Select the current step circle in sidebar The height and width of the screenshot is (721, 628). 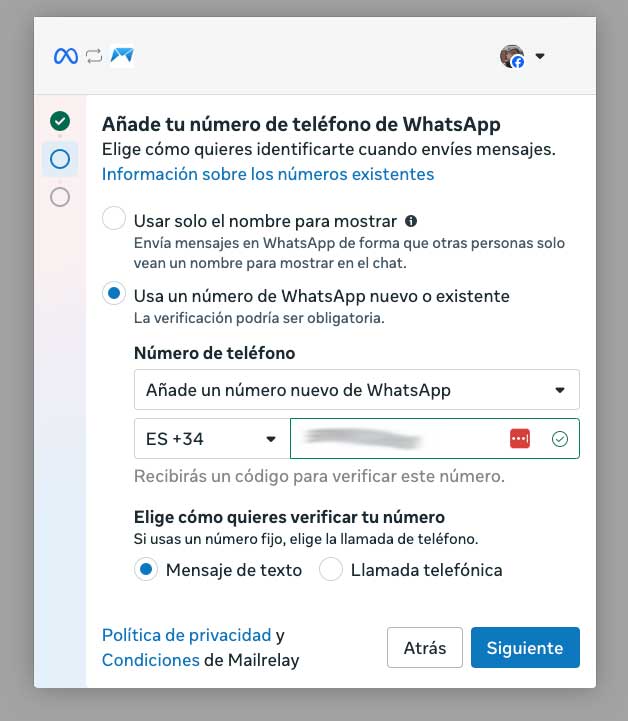pyautogui.click(x=60, y=159)
